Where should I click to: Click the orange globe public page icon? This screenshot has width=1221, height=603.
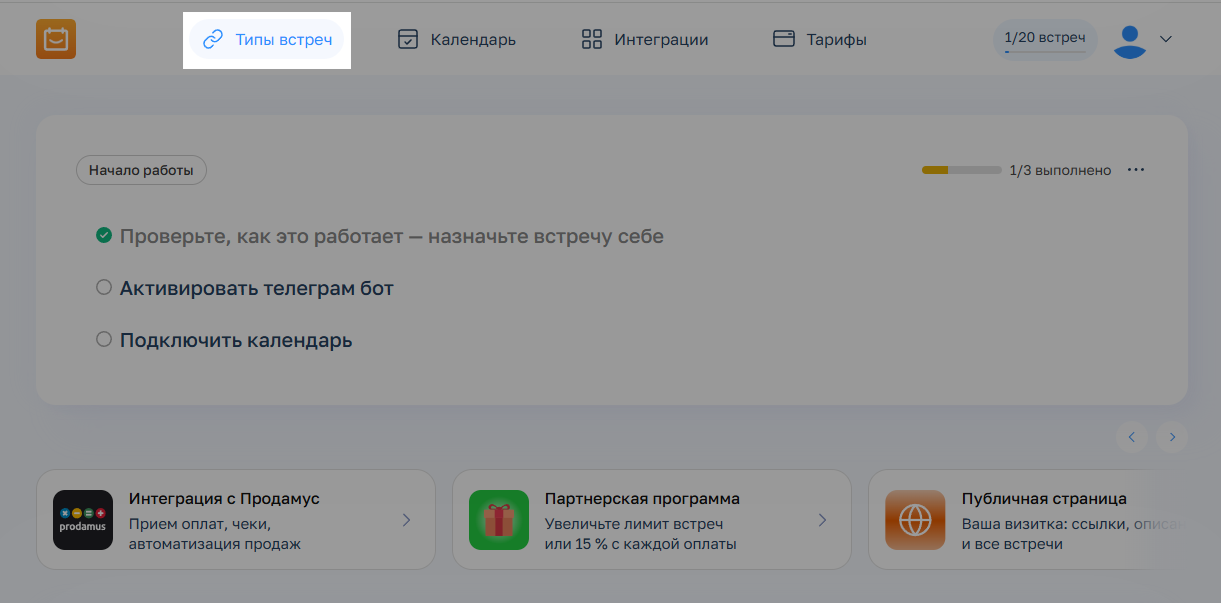[914, 520]
